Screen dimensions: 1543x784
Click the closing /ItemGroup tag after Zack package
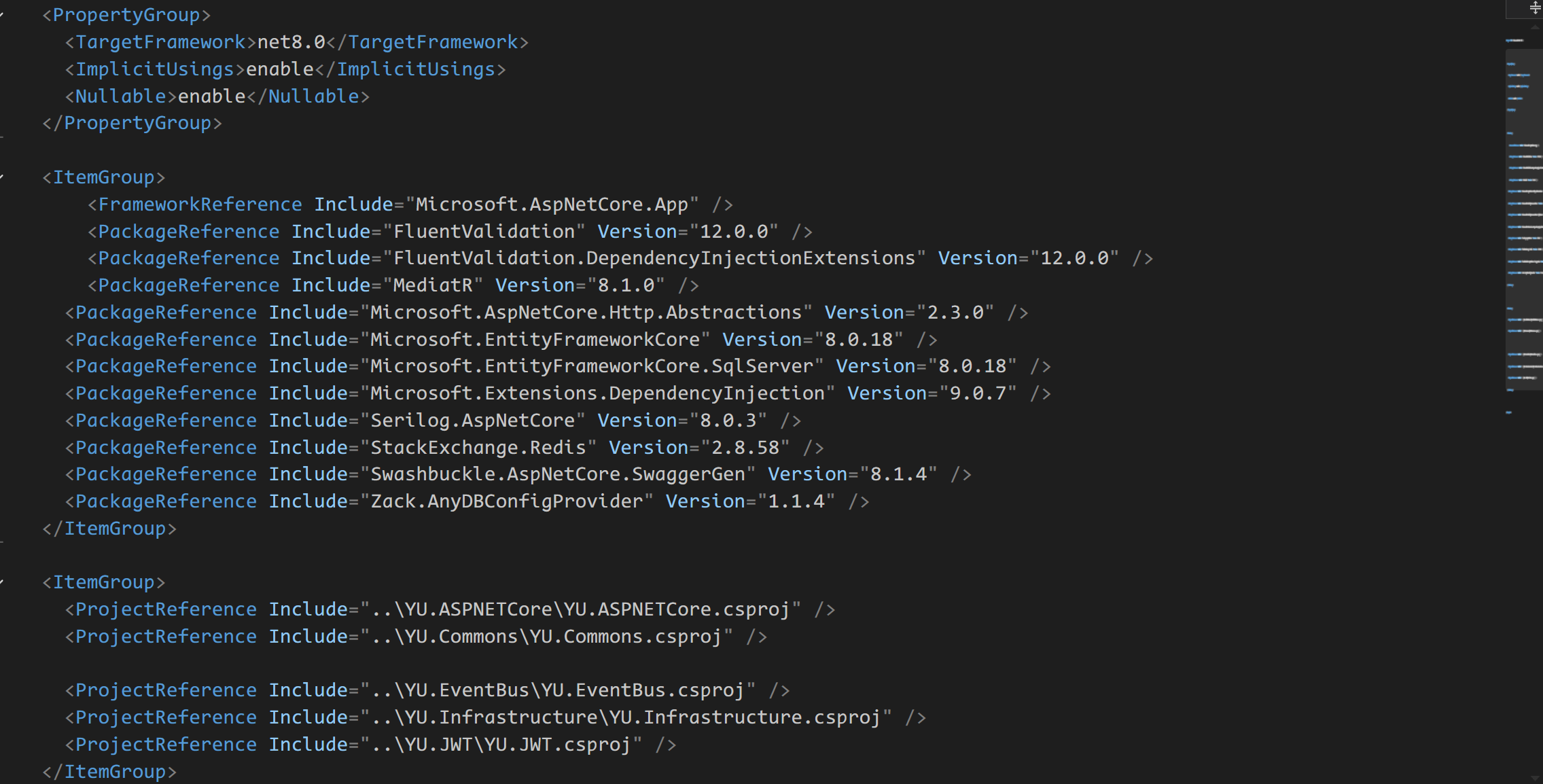click(109, 529)
